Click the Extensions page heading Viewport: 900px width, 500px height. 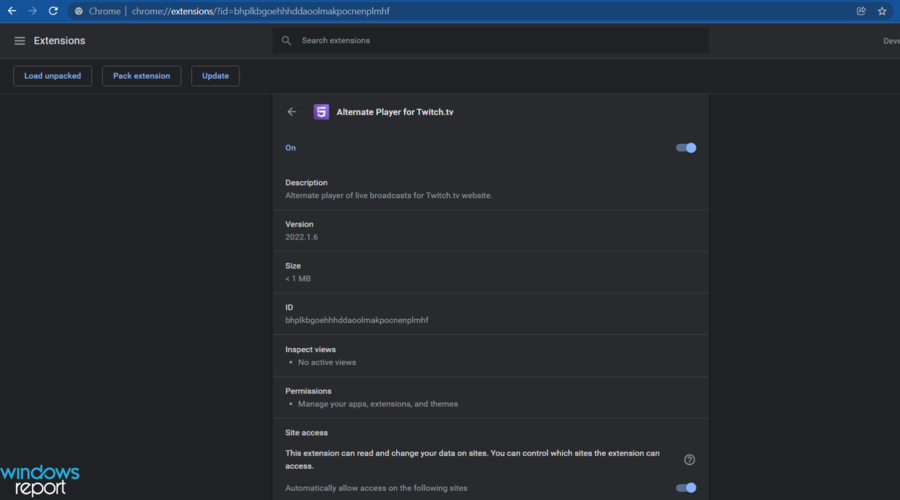pyautogui.click(x=59, y=41)
